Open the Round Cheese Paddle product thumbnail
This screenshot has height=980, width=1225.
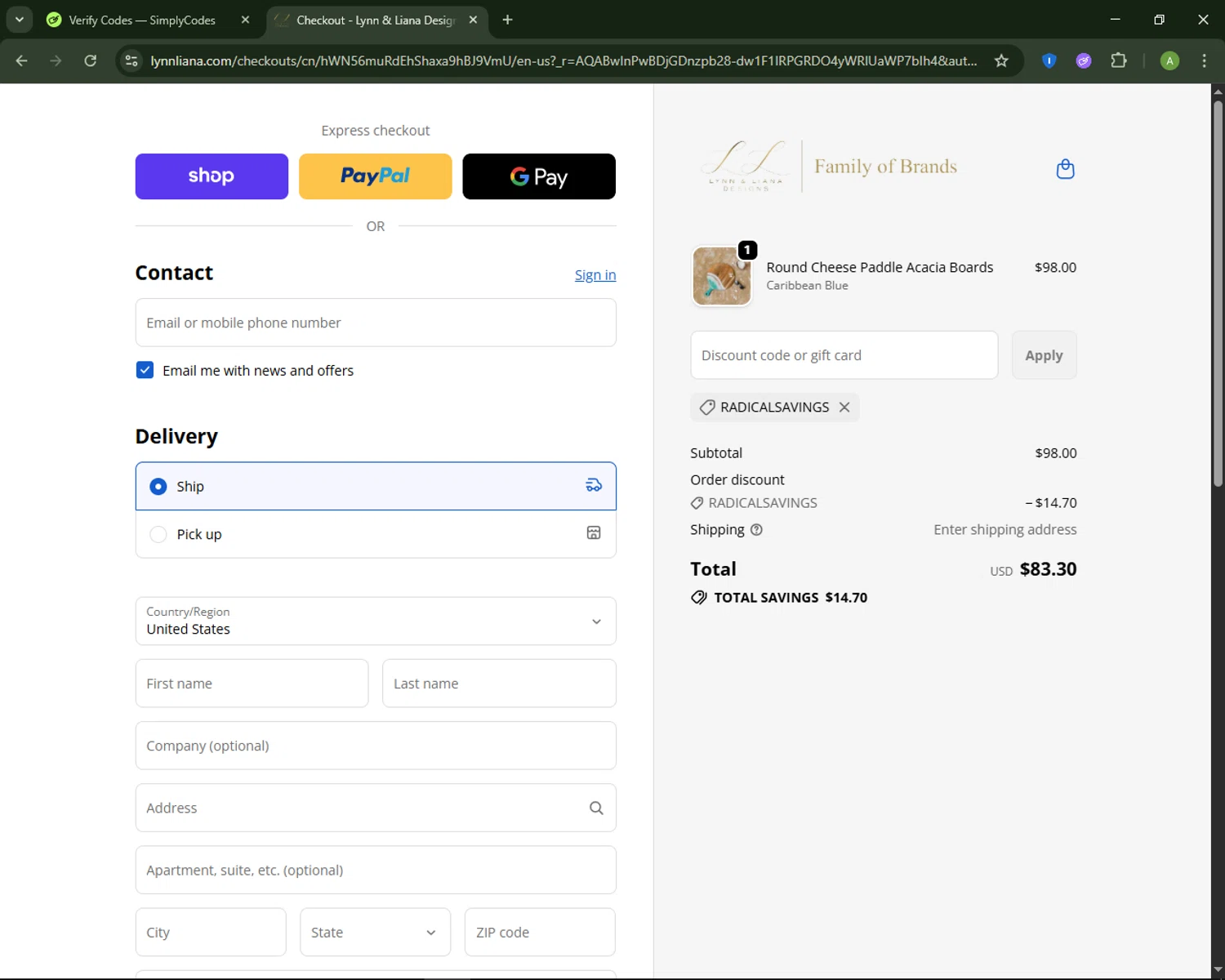click(722, 276)
